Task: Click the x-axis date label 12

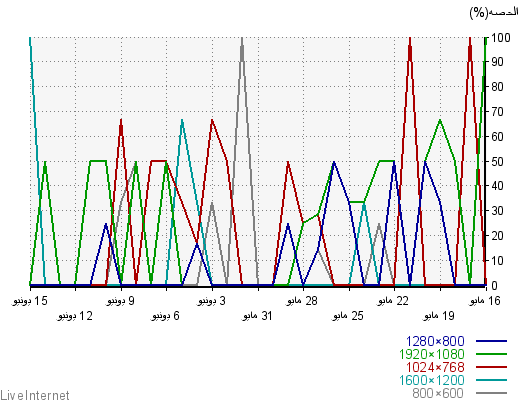Action: click(x=75, y=316)
